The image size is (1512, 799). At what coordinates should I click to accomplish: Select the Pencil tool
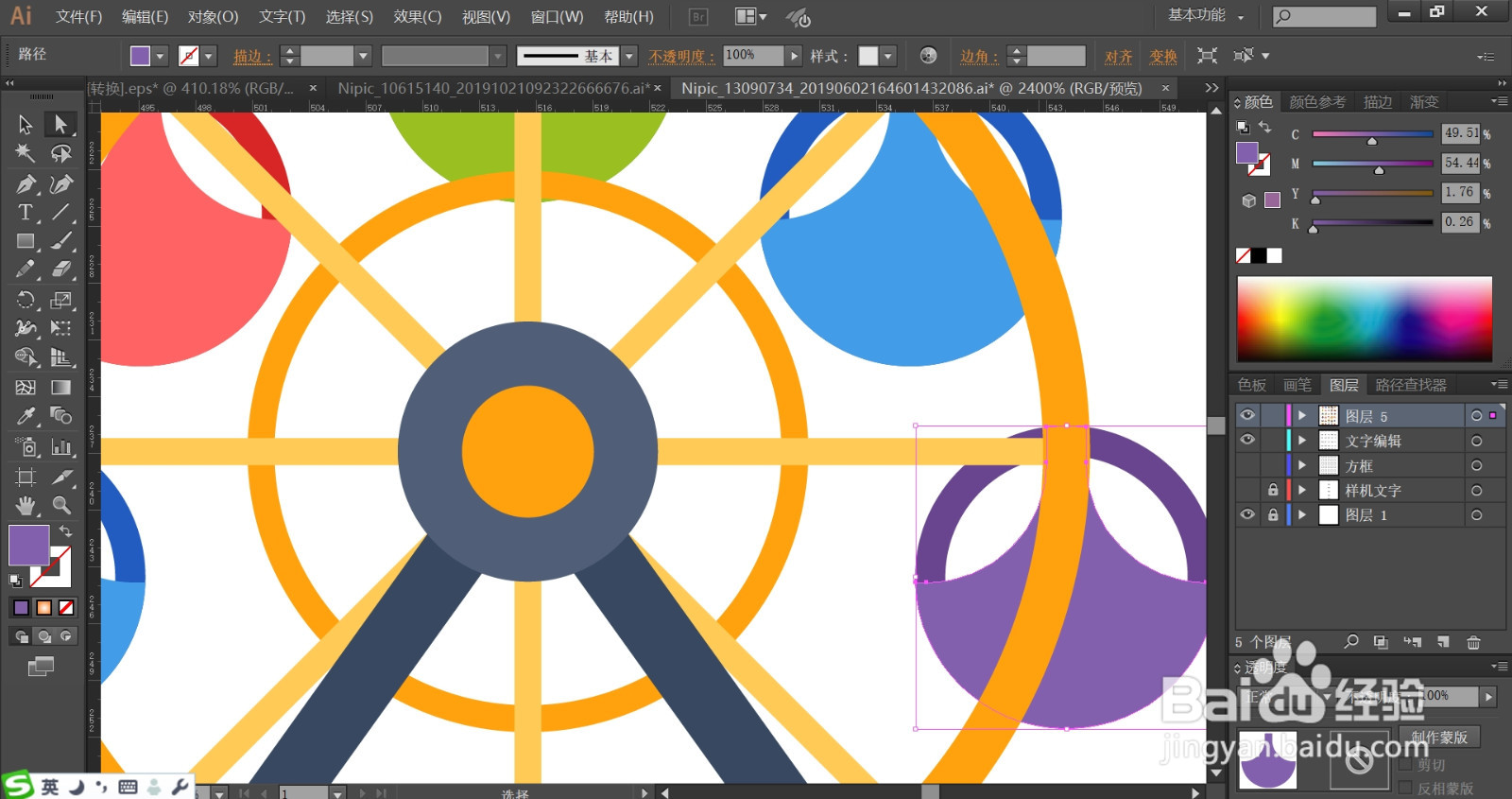point(26,270)
